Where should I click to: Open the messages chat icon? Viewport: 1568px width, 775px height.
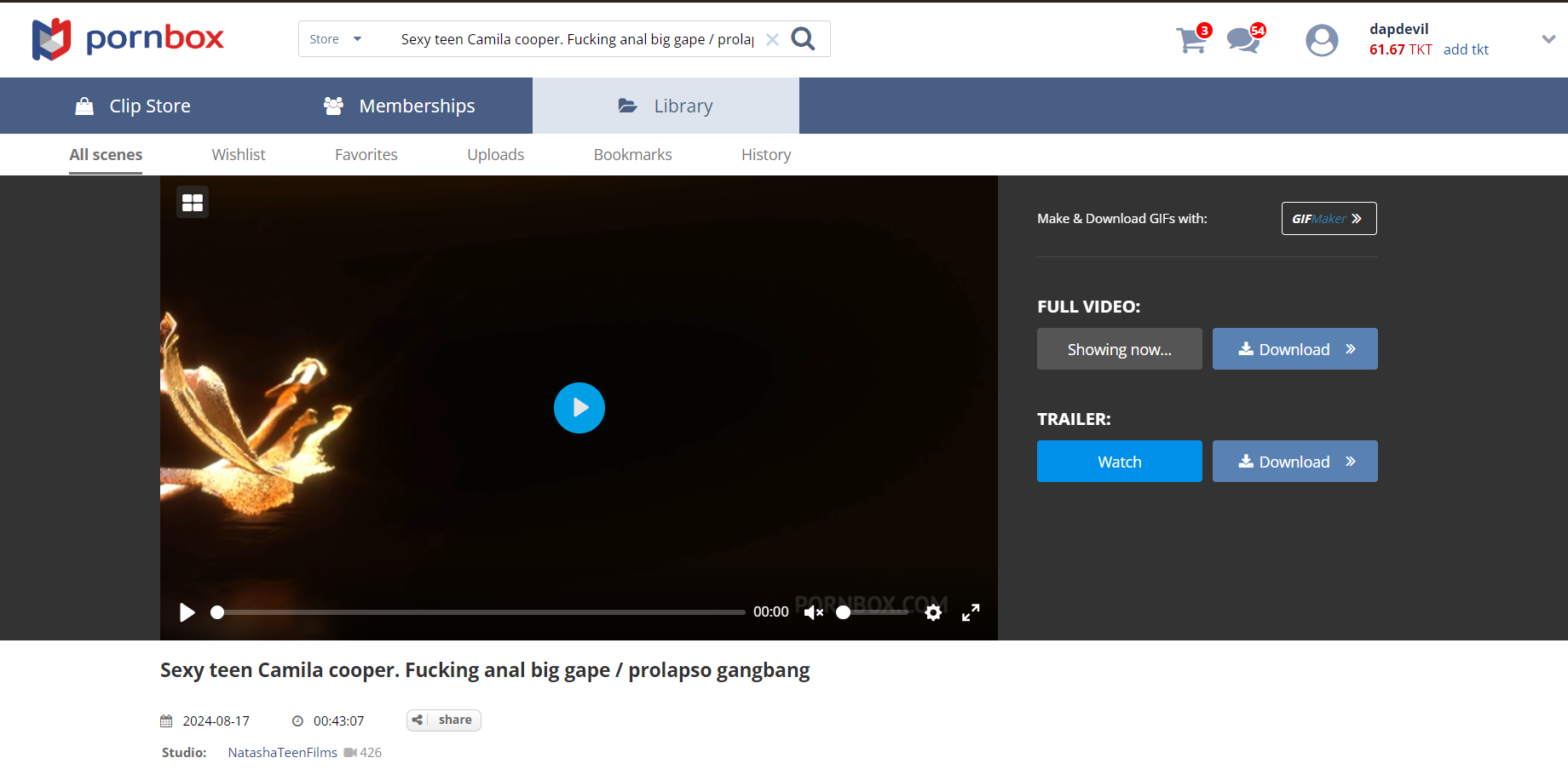point(1244,40)
